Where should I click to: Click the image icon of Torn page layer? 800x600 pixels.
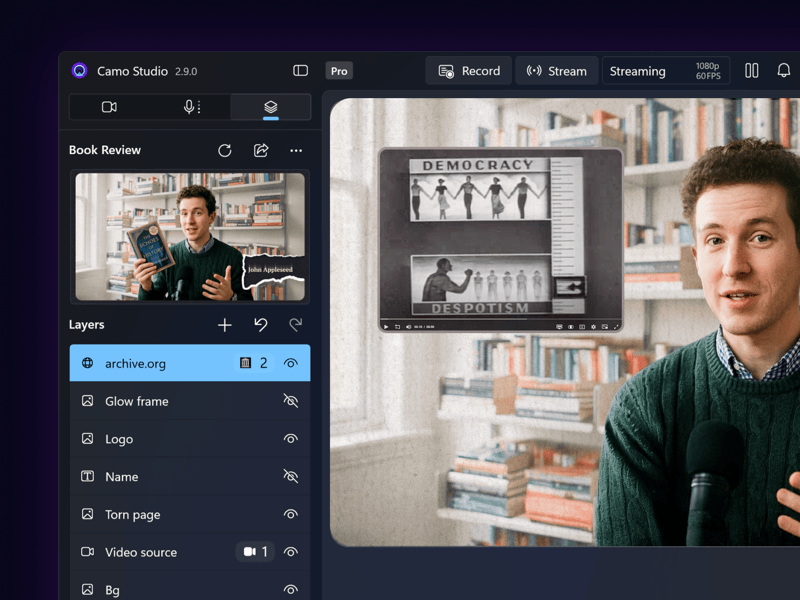(88, 514)
